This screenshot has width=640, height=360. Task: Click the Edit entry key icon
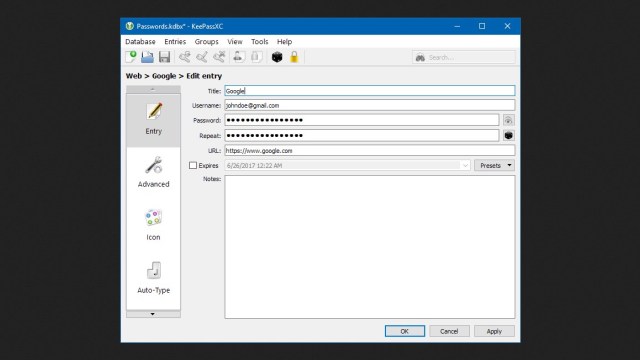click(202, 57)
